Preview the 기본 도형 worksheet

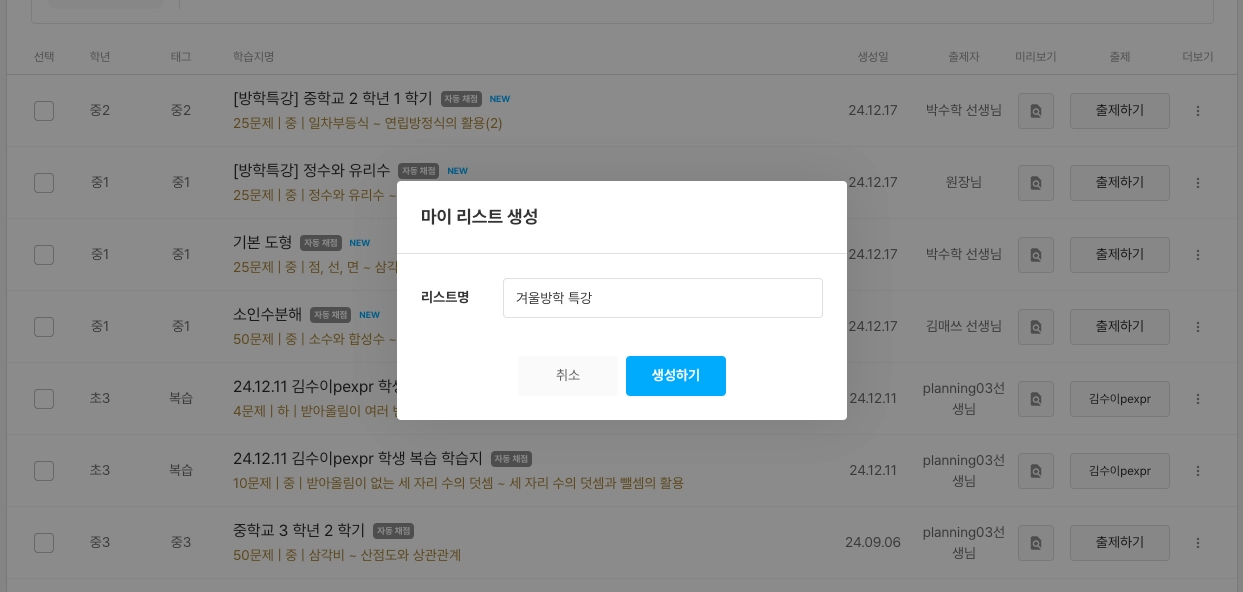click(1036, 255)
